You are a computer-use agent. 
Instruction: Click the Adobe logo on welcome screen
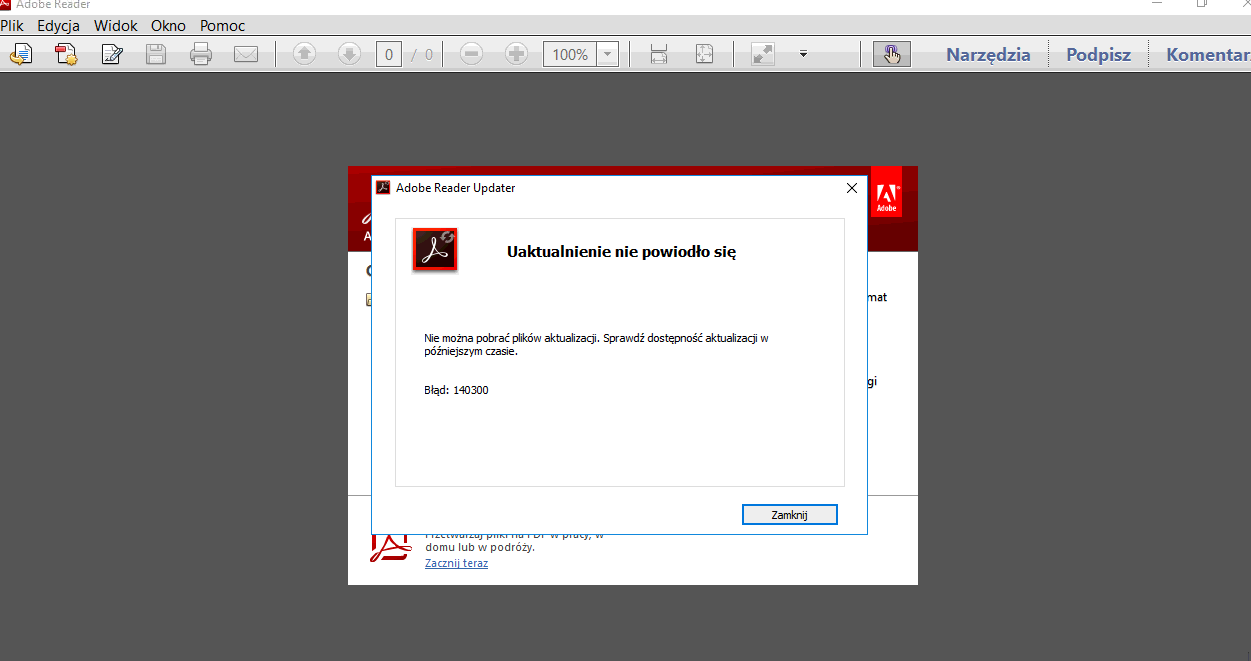click(x=887, y=193)
